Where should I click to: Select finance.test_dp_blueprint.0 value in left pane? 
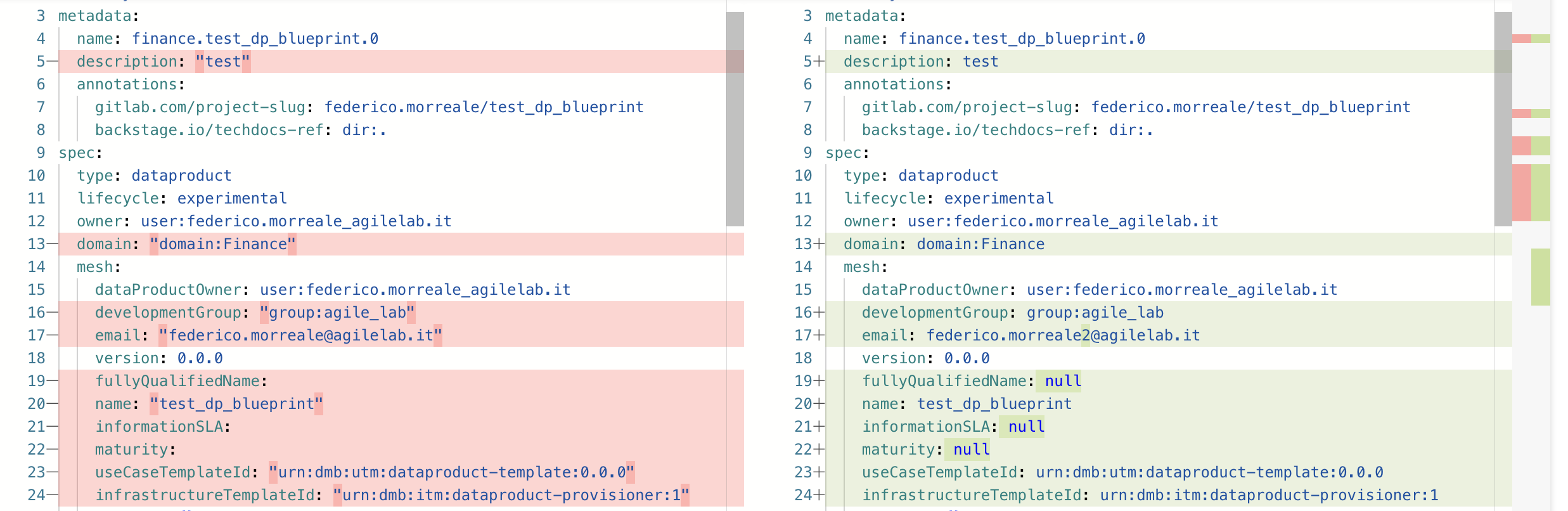tap(255, 39)
